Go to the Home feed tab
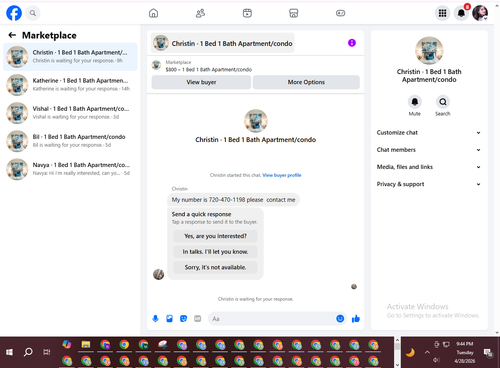The width and height of the screenshot is (500, 368). click(x=153, y=13)
